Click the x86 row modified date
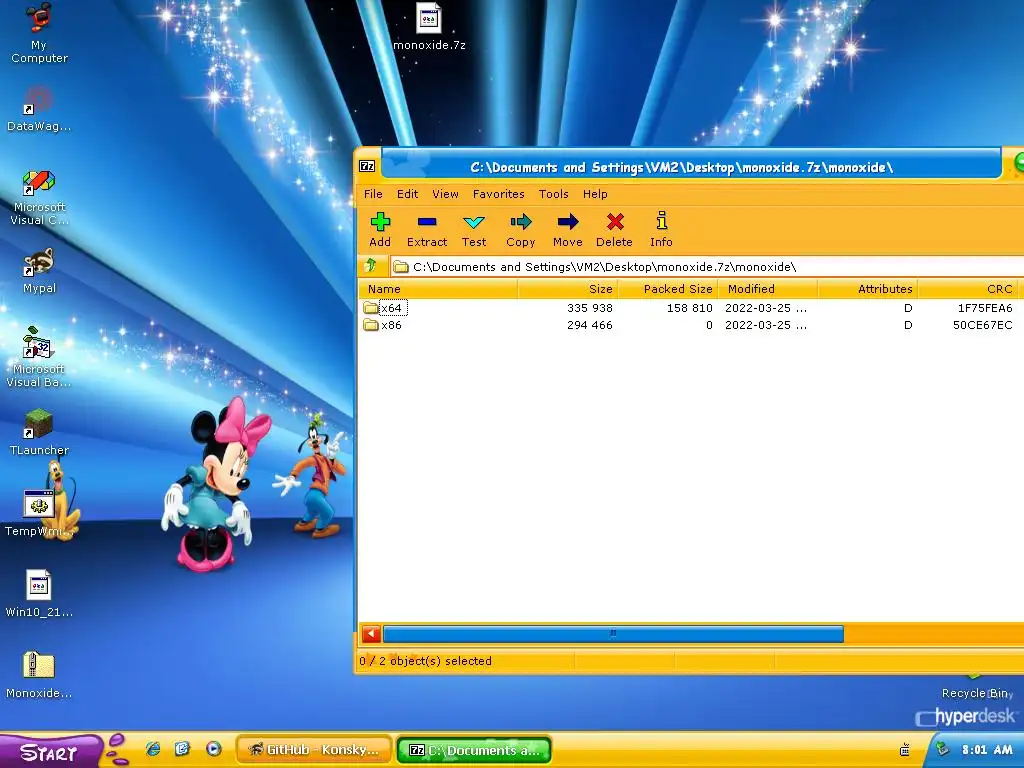 coord(766,325)
